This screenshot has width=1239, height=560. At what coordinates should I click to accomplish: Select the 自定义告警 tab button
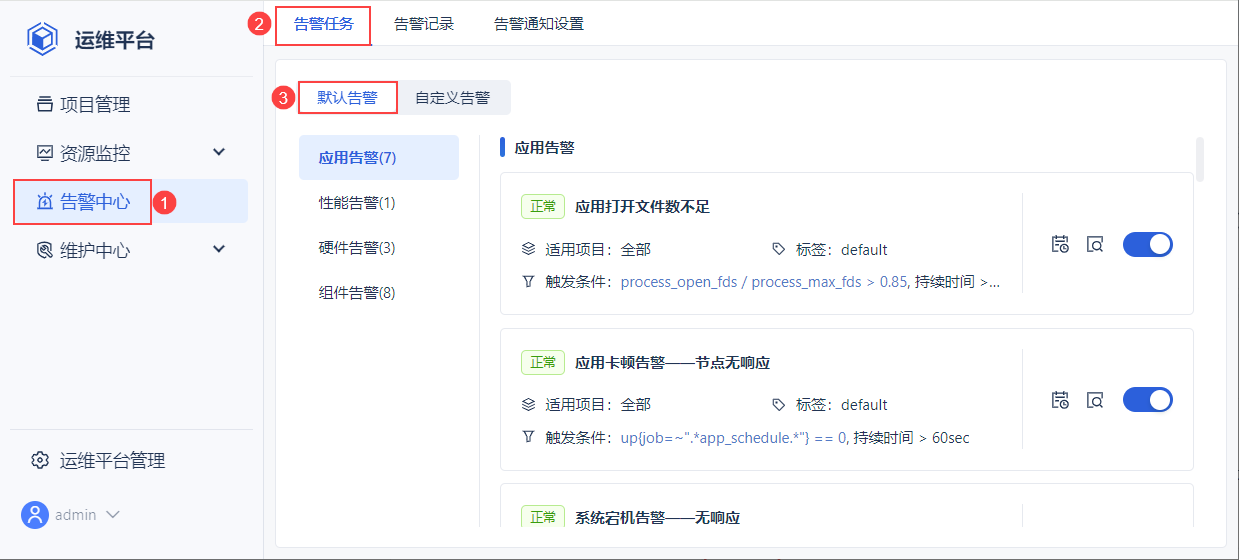(x=453, y=98)
